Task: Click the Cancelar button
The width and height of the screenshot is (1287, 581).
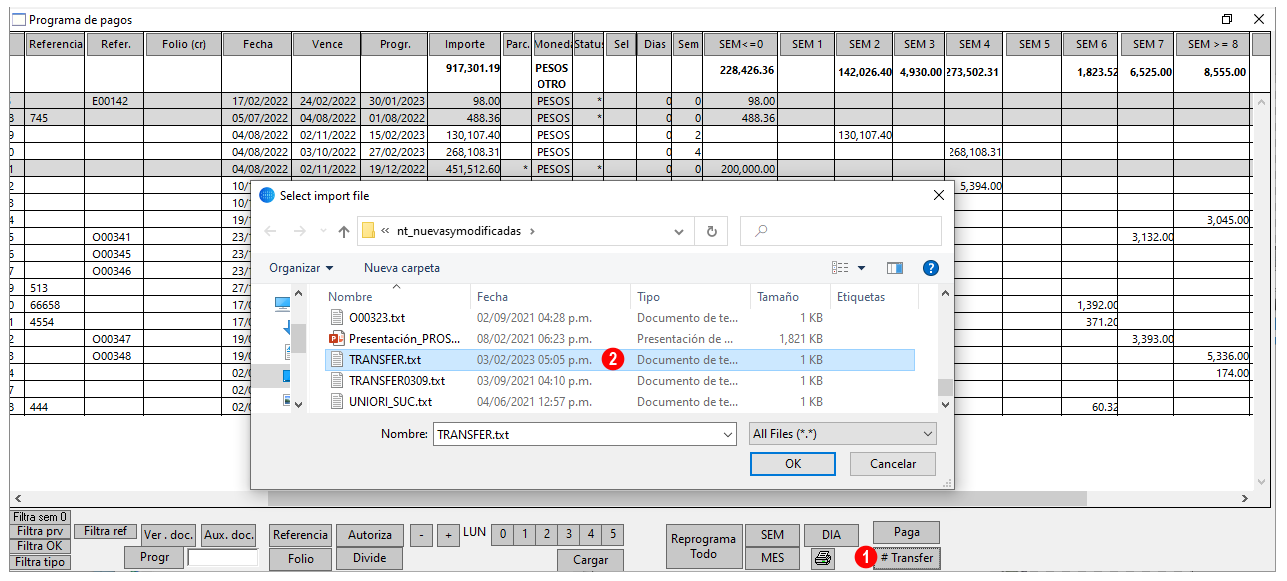Action: tap(893, 464)
